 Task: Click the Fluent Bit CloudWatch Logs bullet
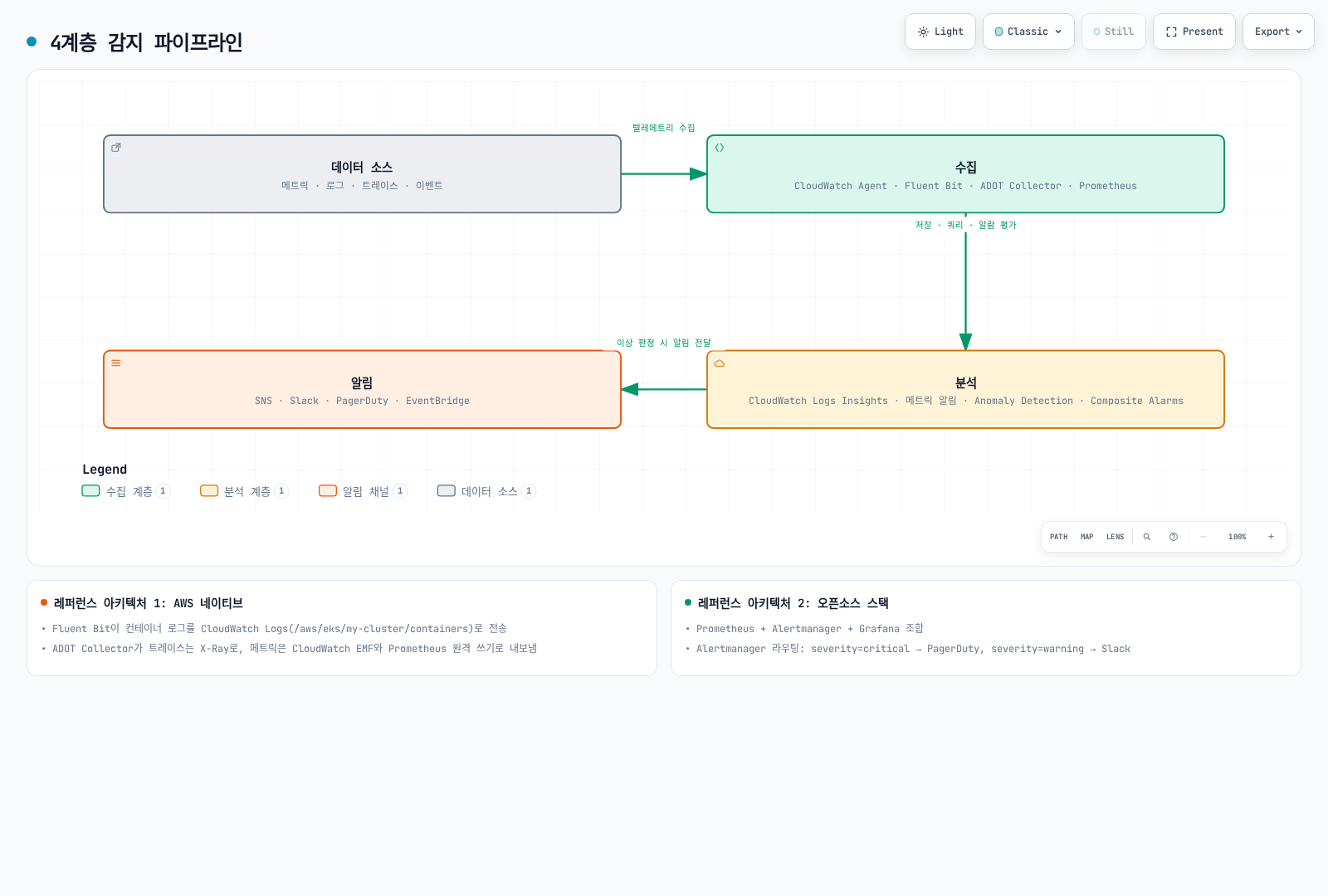pyautogui.click(x=280, y=629)
